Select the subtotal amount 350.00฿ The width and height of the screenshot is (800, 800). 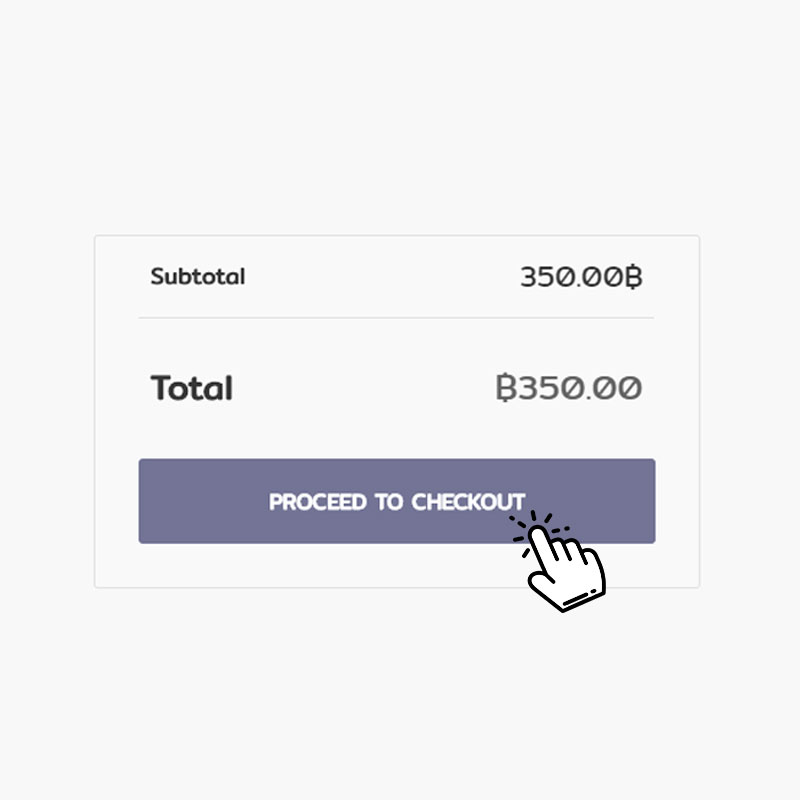pyautogui.click(x=580, y=277)
